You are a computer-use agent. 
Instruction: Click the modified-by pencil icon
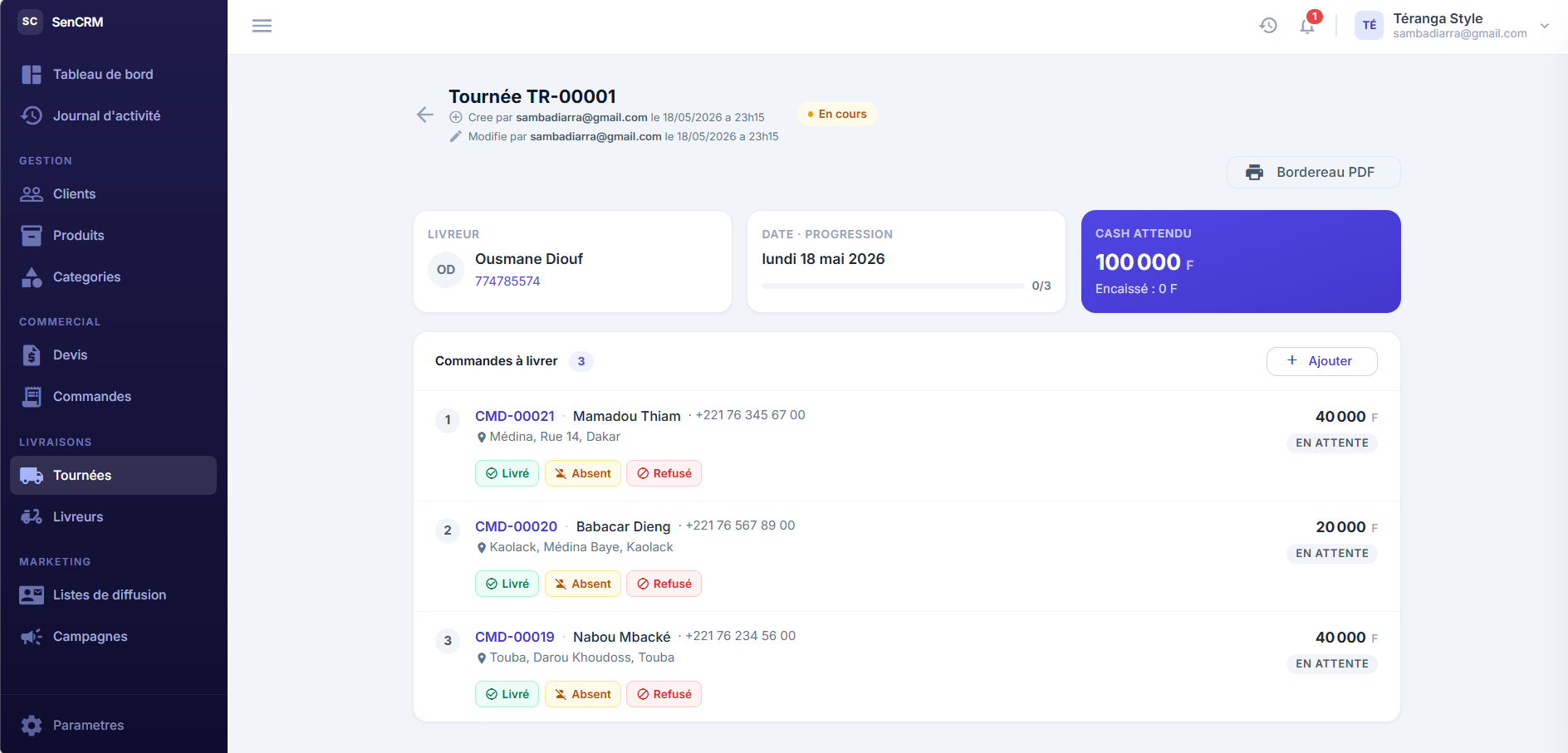(x=455, y=136)
